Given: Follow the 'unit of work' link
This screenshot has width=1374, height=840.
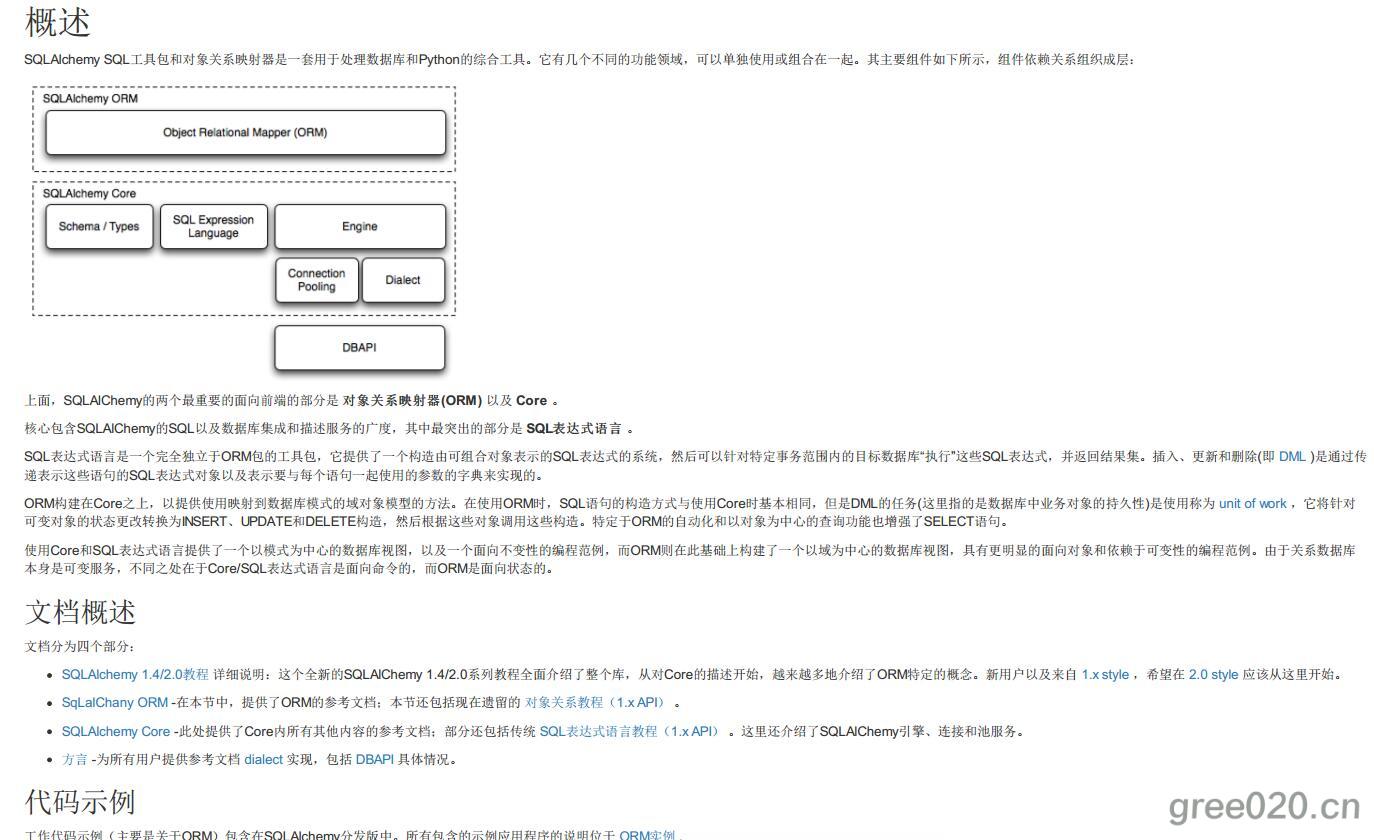Looking at the screenshot, I should [x=1252, y=503].
